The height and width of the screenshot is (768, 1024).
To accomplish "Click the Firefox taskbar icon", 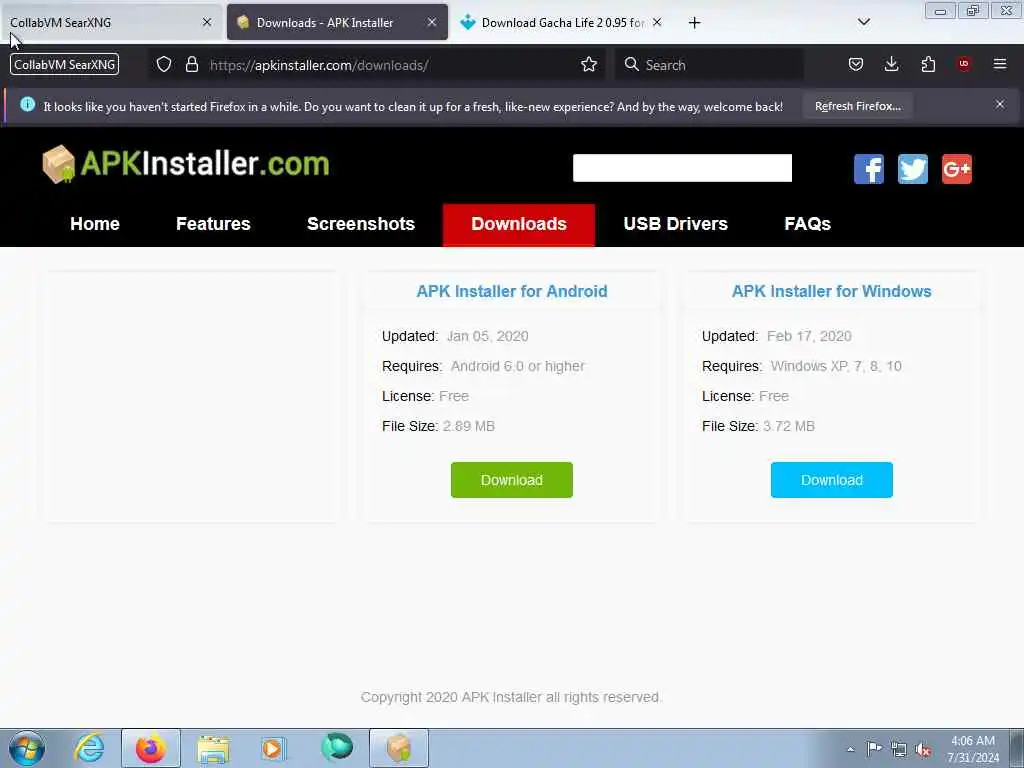I will point(151,748).
